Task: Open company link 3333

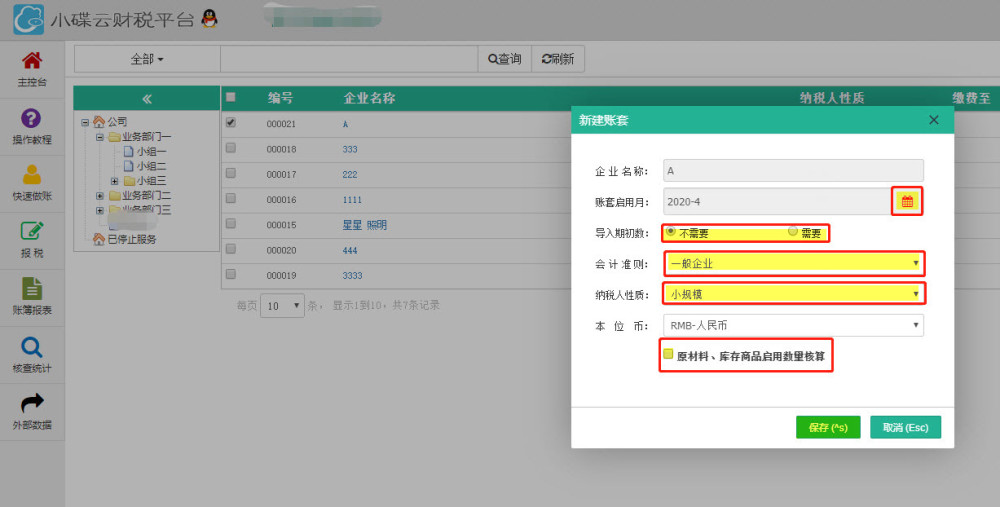Action: point(352,276)
